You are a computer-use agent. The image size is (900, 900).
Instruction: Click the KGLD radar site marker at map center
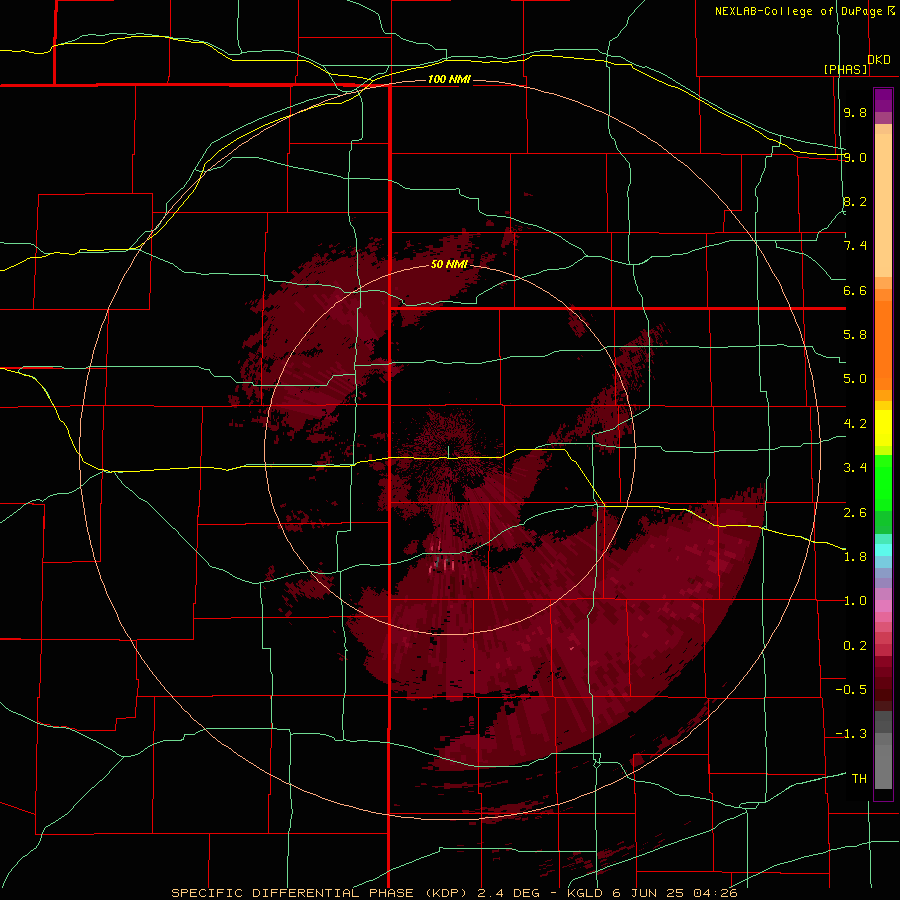point(448,452)
